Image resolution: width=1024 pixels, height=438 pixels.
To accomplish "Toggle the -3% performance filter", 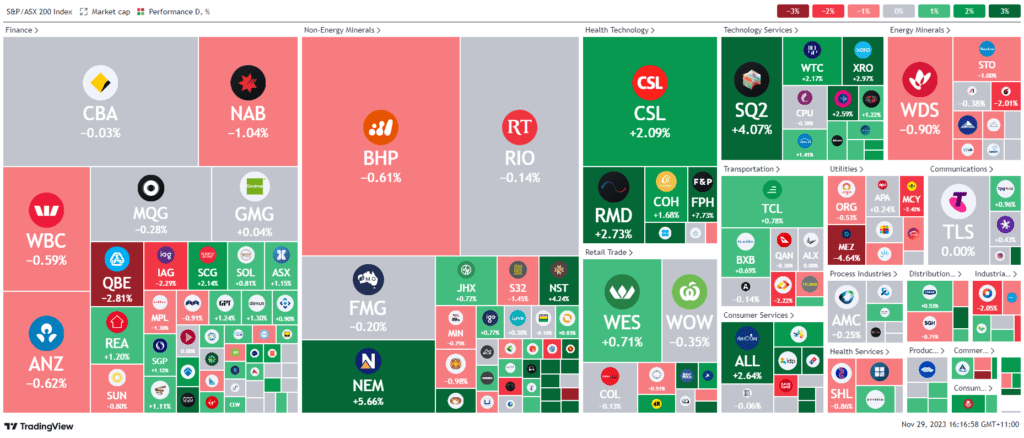I will 791,12.
